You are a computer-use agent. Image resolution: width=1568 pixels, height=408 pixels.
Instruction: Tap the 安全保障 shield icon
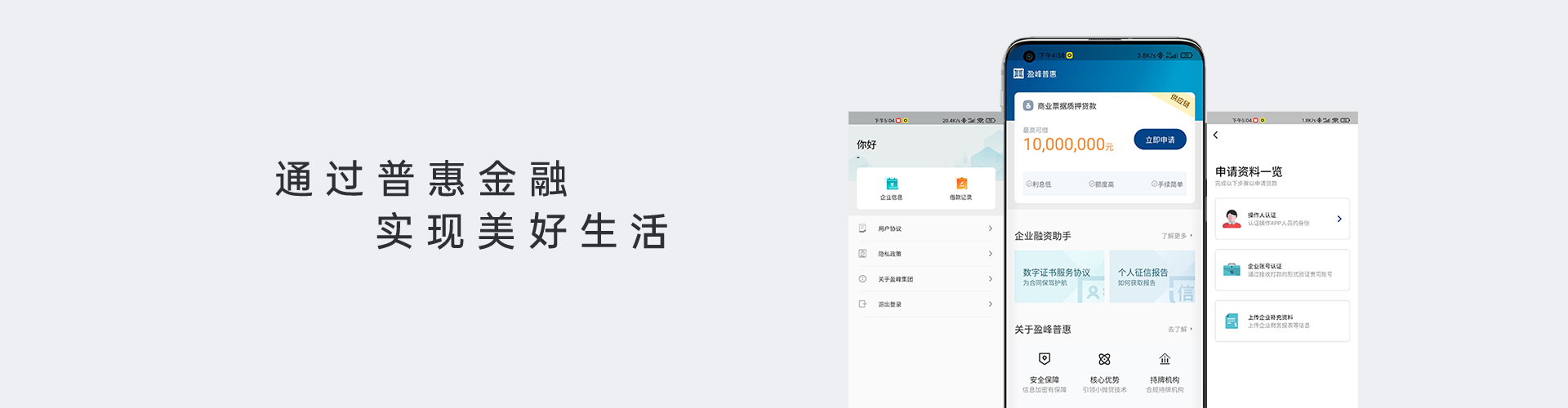point(1044,359)
